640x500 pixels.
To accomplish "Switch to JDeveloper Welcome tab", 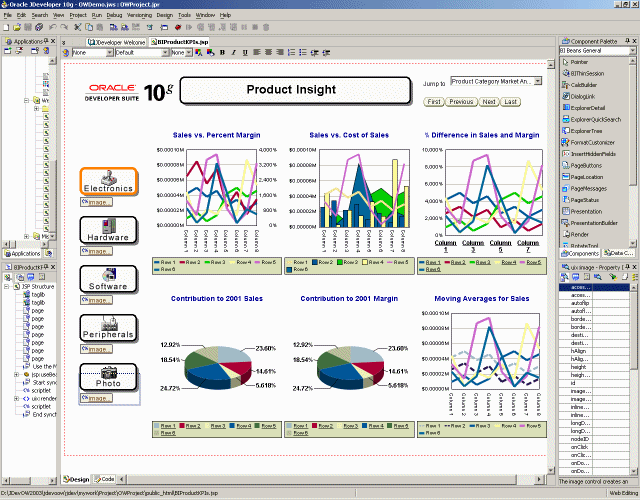I will click(117, 42).
